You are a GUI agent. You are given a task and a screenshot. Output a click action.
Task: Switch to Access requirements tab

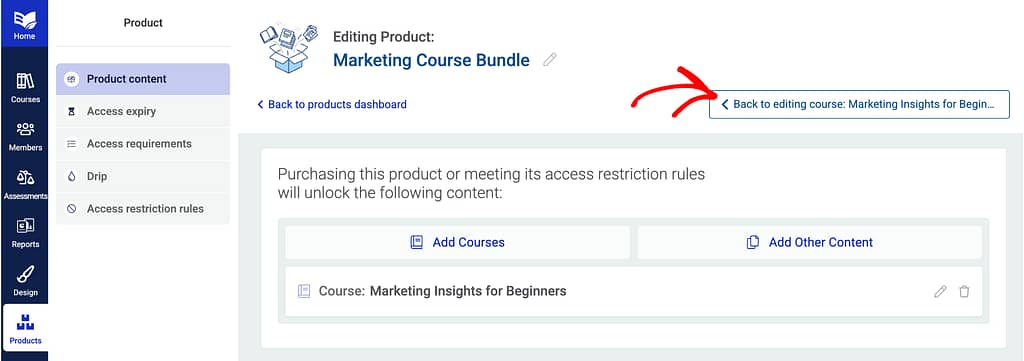[143, 144]
